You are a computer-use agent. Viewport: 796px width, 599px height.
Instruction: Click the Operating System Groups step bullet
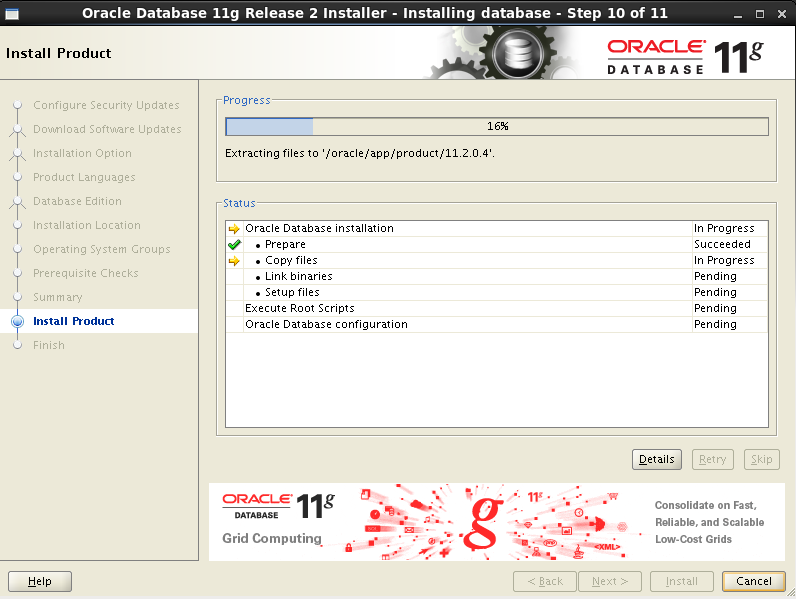[17, 249]
